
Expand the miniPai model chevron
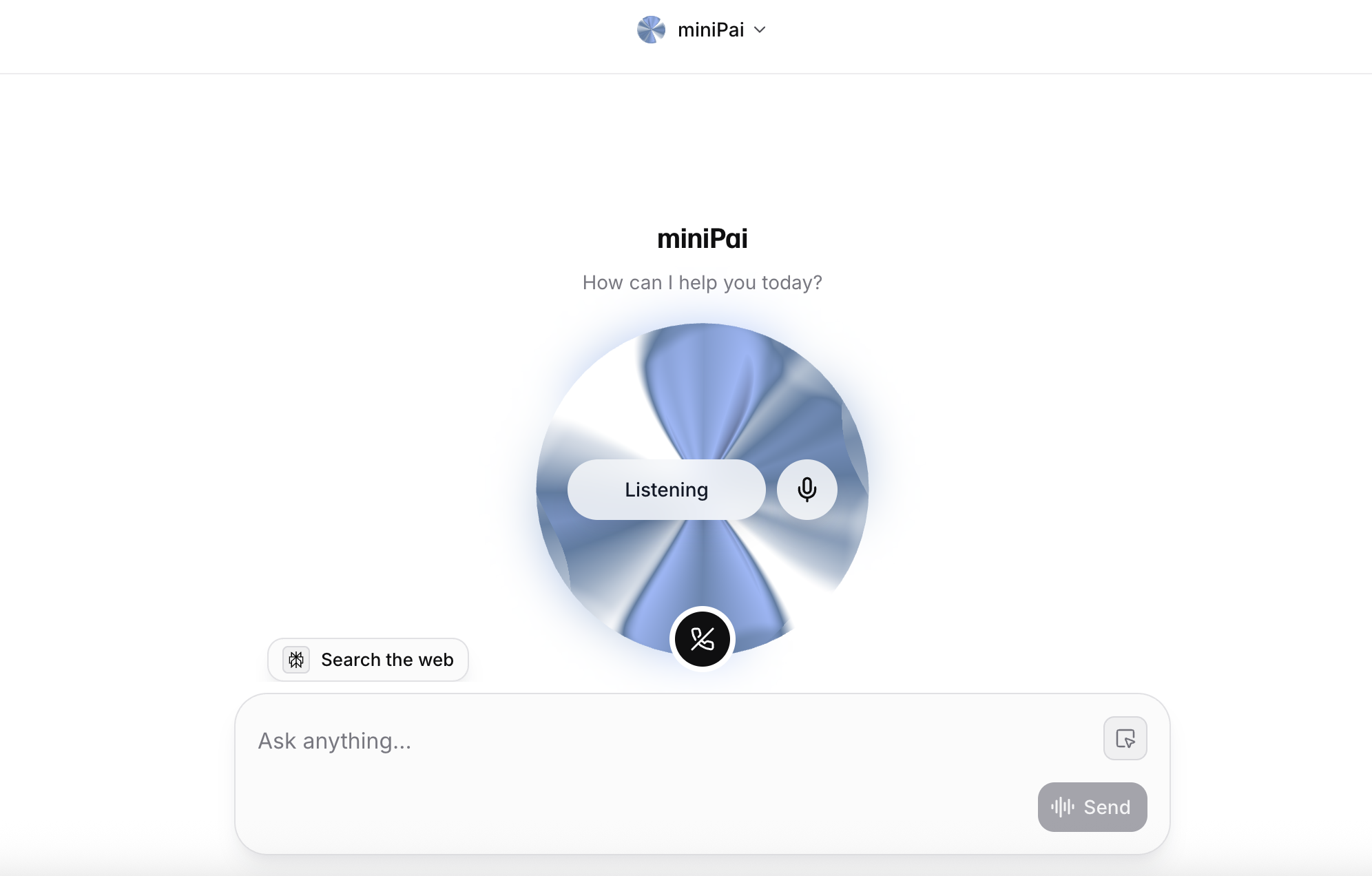760,30
